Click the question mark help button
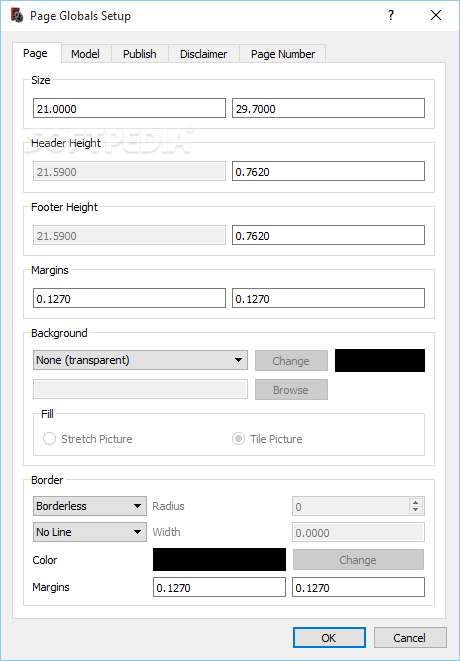 pos(391,16)
